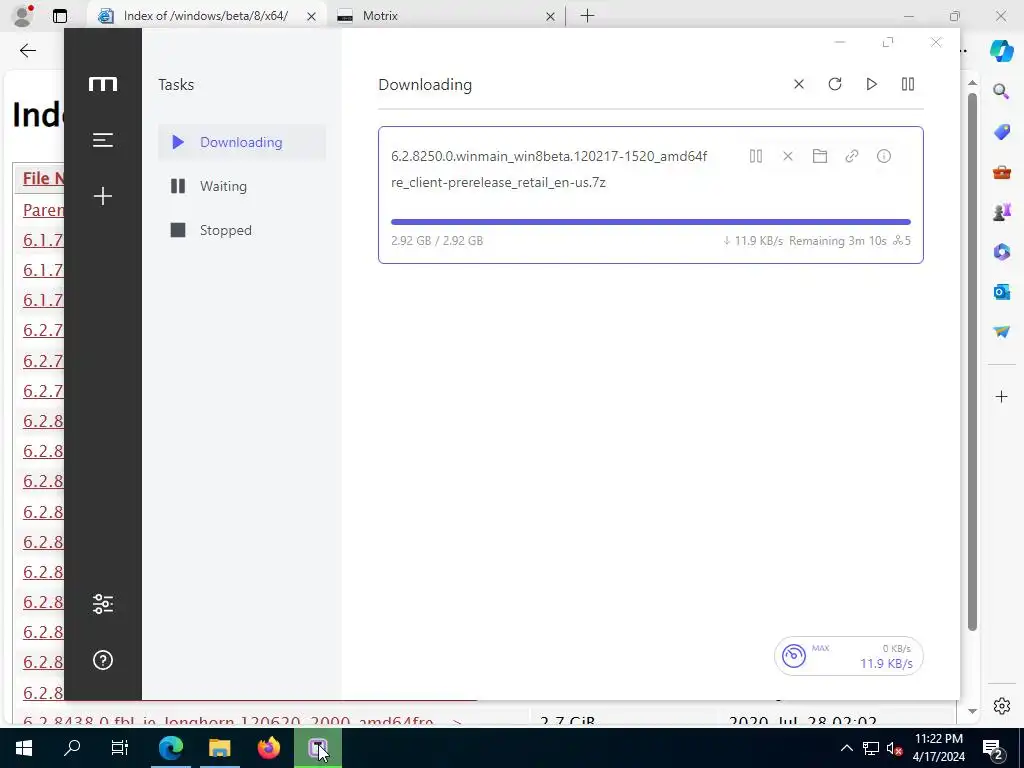The image size is (1024, 768).
Task: Open Microsoft 365 sidebar icon
Action: 1001,251
